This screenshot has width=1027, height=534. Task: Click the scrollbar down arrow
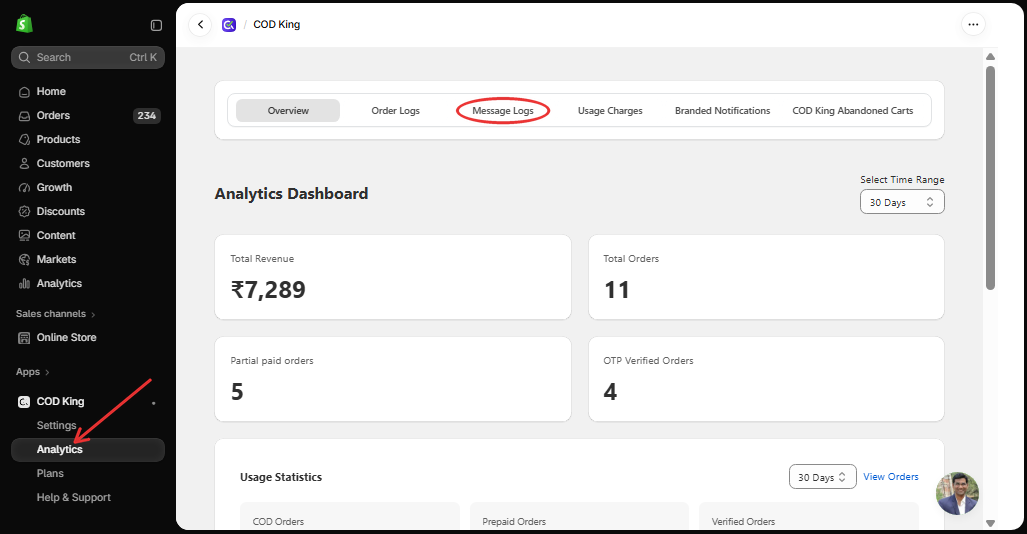pos(990,523)
